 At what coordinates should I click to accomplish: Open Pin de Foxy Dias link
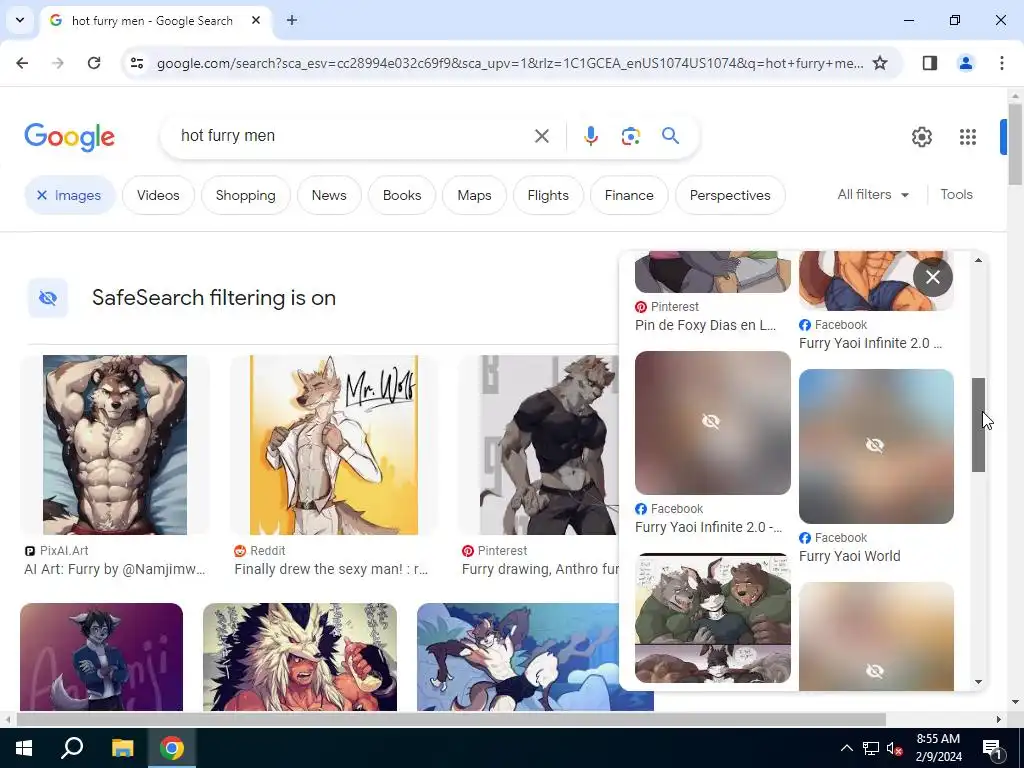(x=705, y=325)
